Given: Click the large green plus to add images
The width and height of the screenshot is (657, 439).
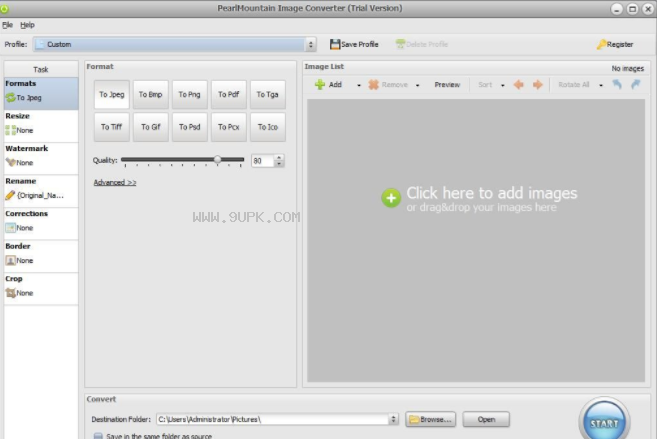Looking at the screenshot, I should pyautogui.click(x=391, y=198).
